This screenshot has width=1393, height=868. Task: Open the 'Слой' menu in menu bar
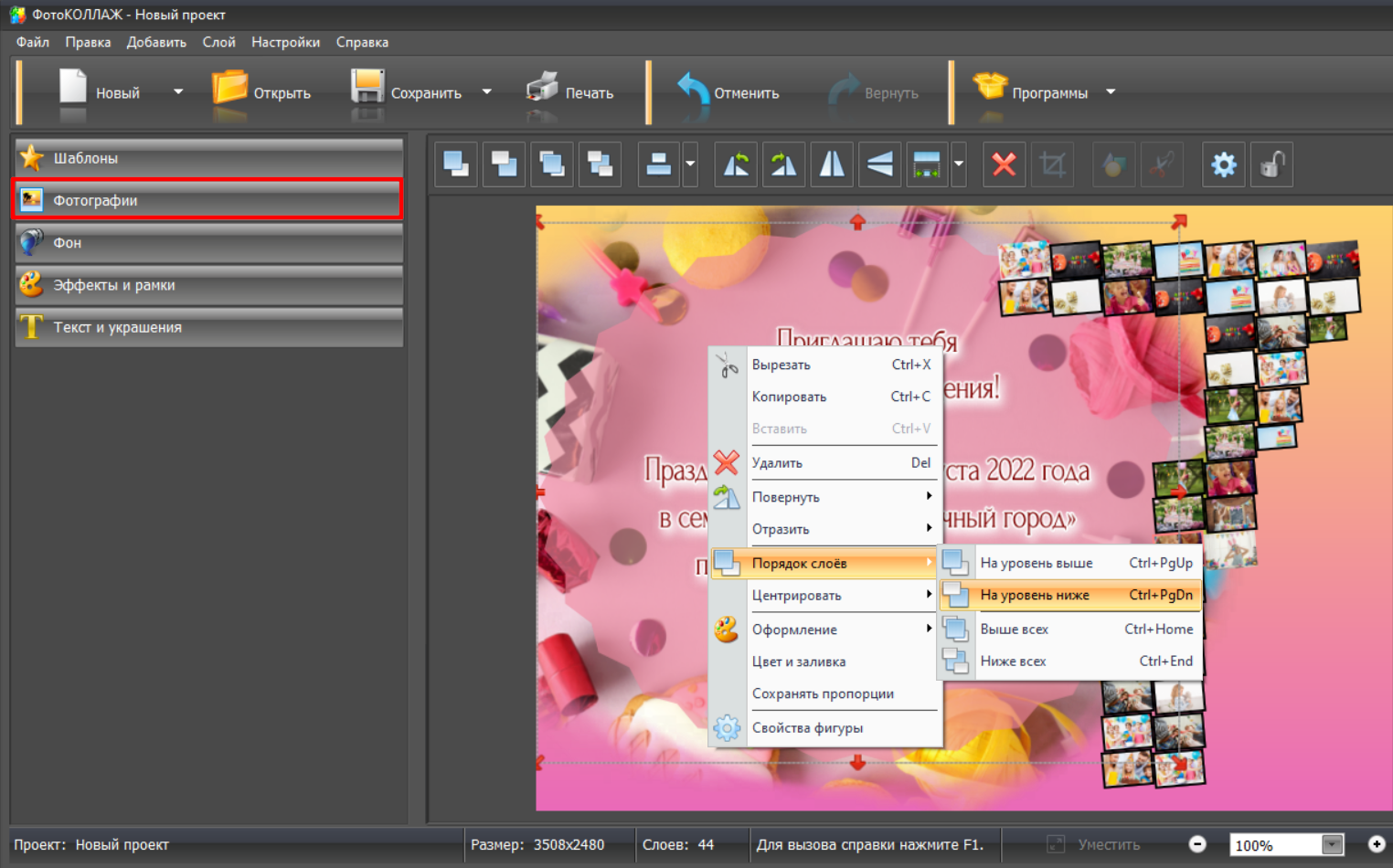218,42
